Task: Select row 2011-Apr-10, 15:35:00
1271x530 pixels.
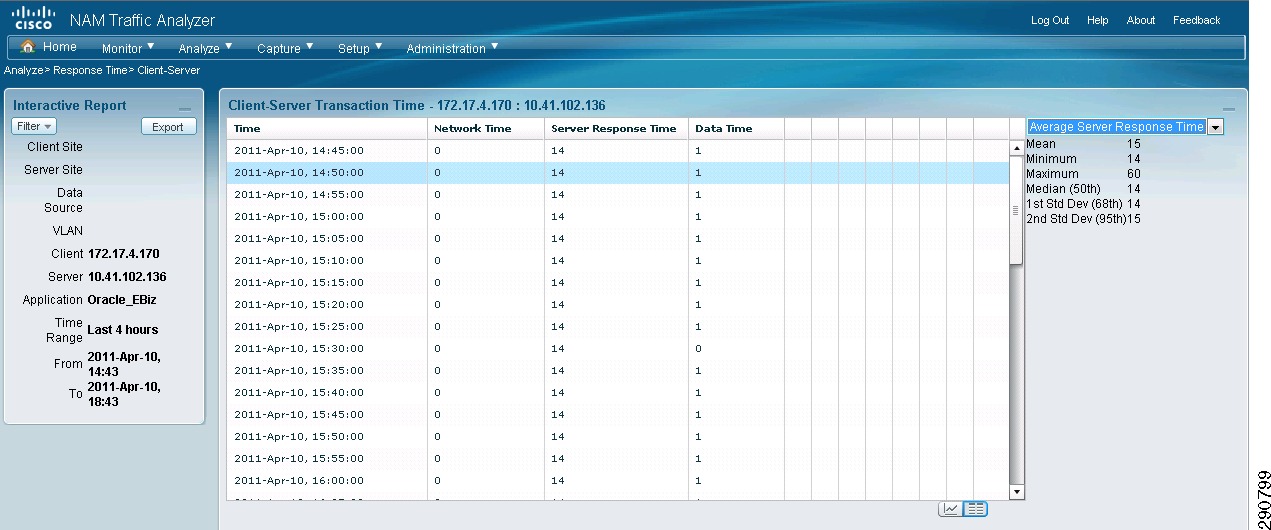Action: click(x=618, y=370)
